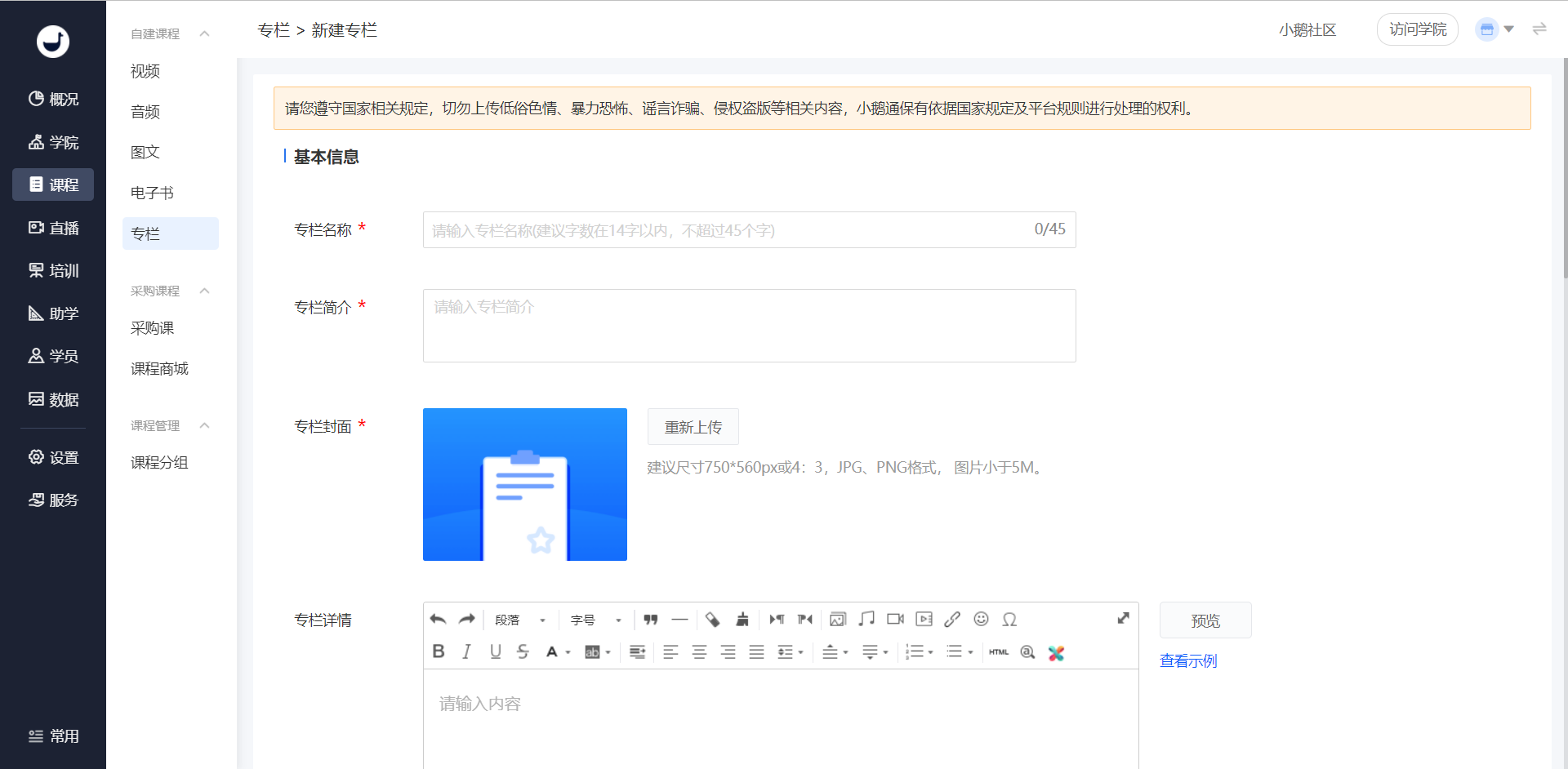Undo the last edit in the editor
Image resolution: width=1568 pixels, height=769 pixels.
click(438, 620)
